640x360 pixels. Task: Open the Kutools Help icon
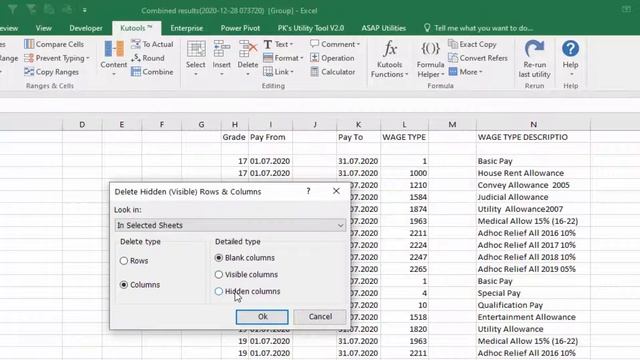[570, 49]
